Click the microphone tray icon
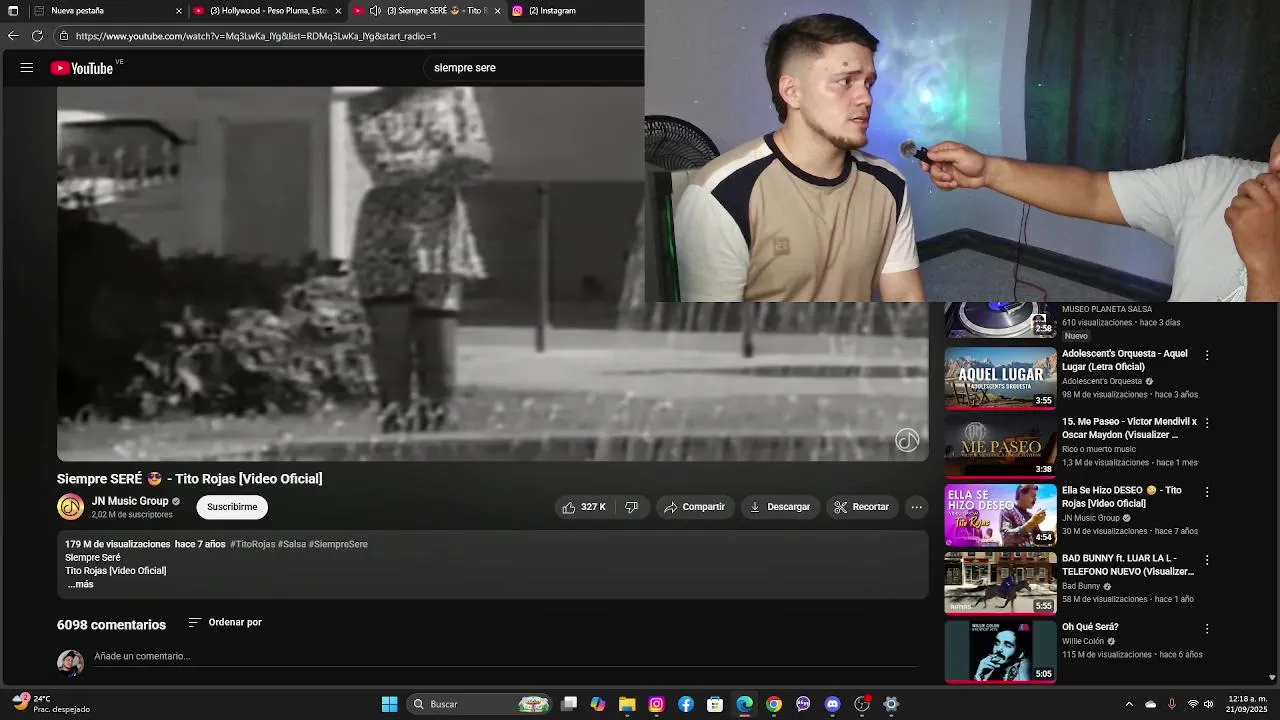1280x720 pixels. pos(1171,704)
